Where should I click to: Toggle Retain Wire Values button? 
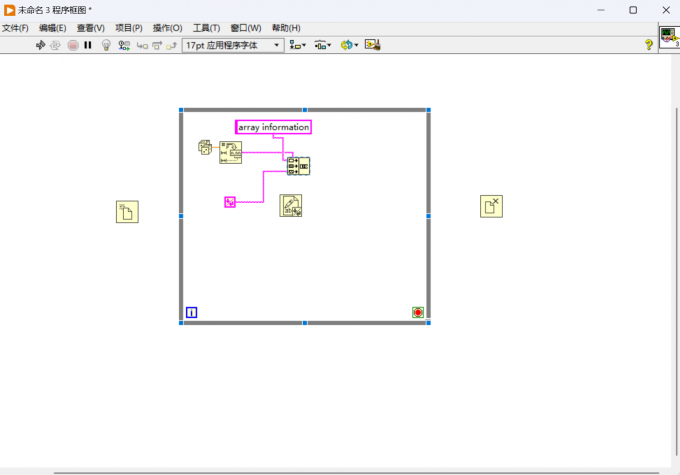click(124, 45)
